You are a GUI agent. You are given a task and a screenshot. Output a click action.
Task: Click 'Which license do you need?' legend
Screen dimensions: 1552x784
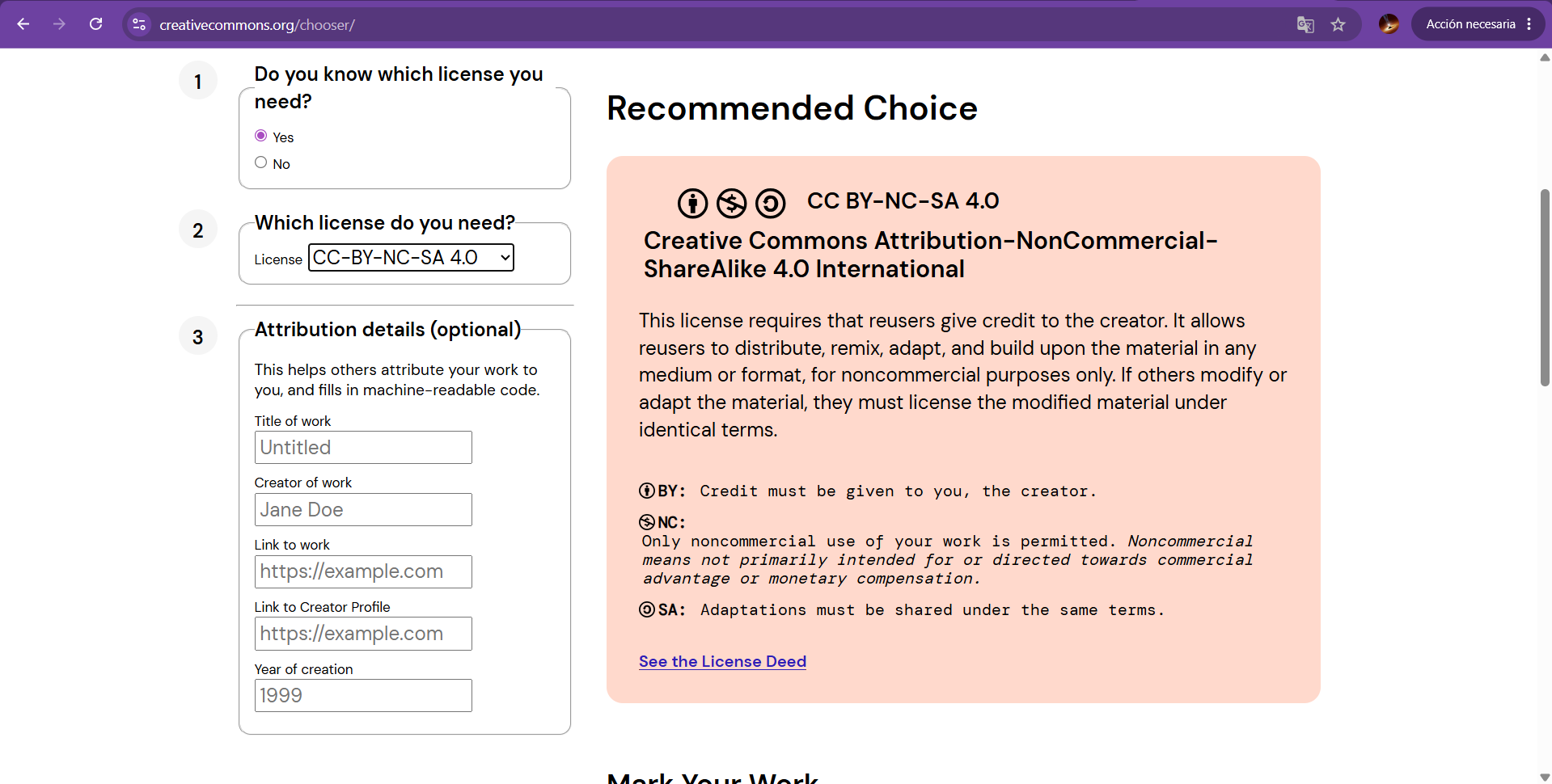(x=384, y=222)
